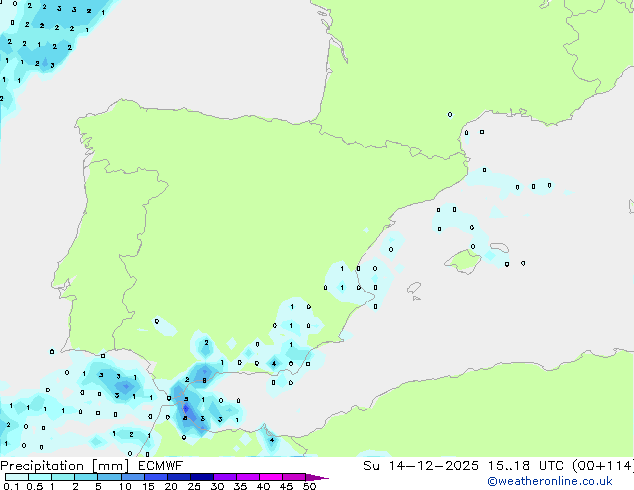
Task: Click the (00+114) forecast run label
Action: tap(603, 466)
